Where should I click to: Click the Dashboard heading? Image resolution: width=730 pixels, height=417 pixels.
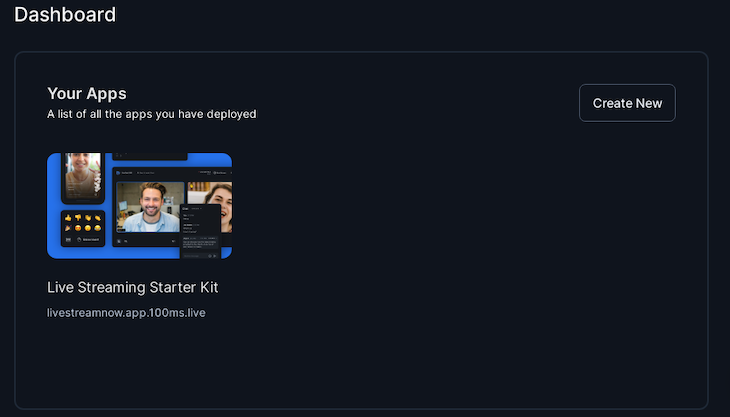pos(65,14)
